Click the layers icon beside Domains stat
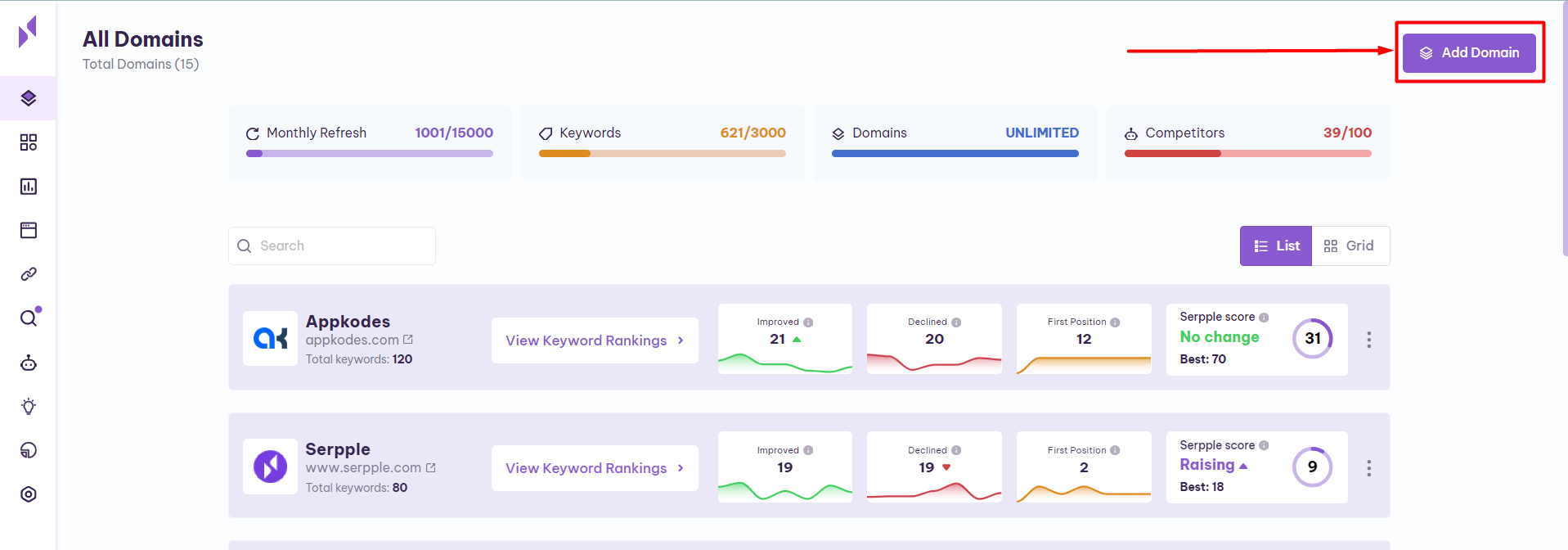 838,133
